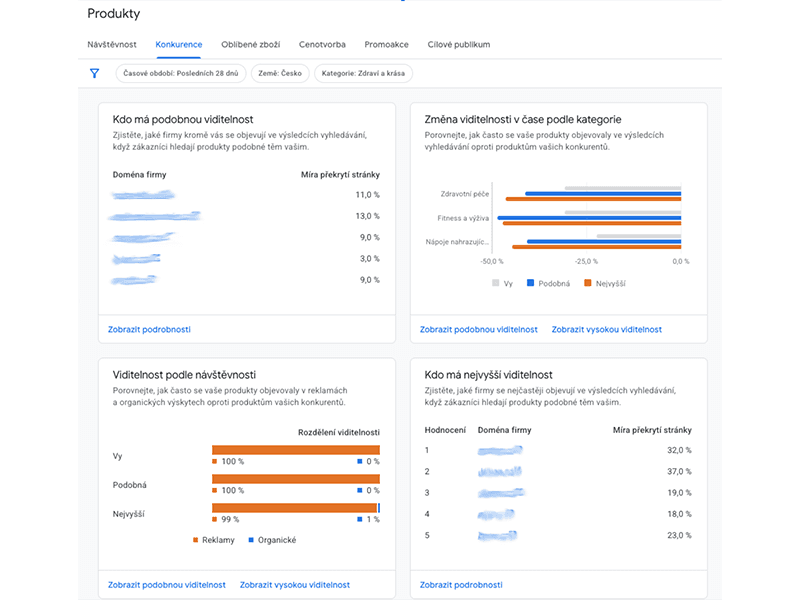Viewport: 800px width, 600px height.
Task: Switch to the Návštěvnost tab
Action: point(112,44)
